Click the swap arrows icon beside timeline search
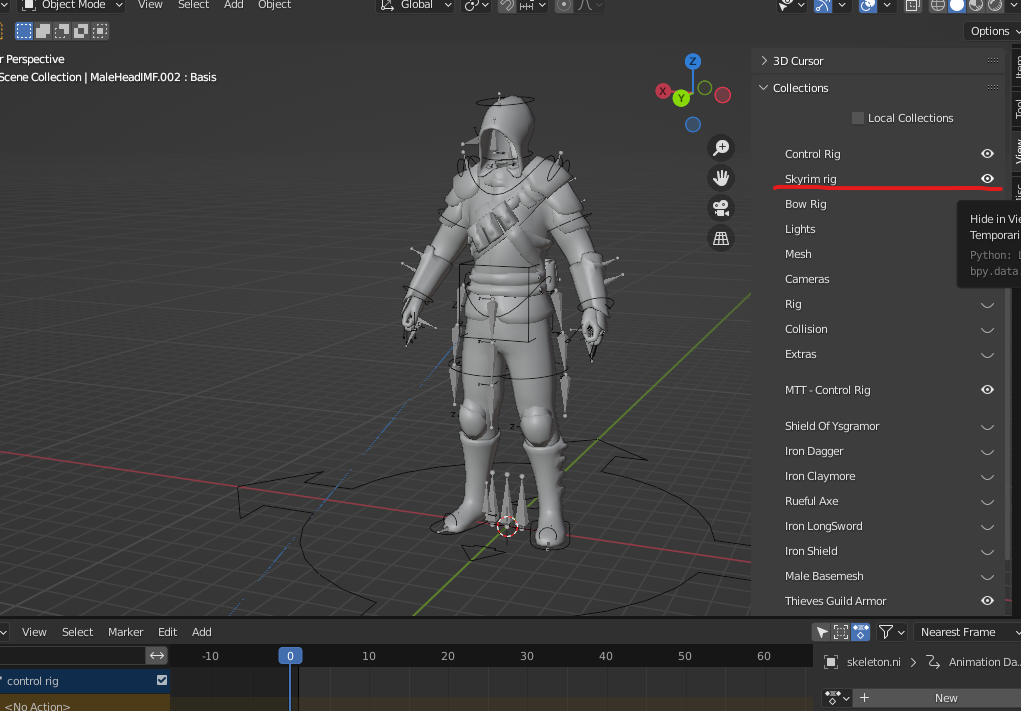Screen dimensions: 1021x711 pos(157,656)
